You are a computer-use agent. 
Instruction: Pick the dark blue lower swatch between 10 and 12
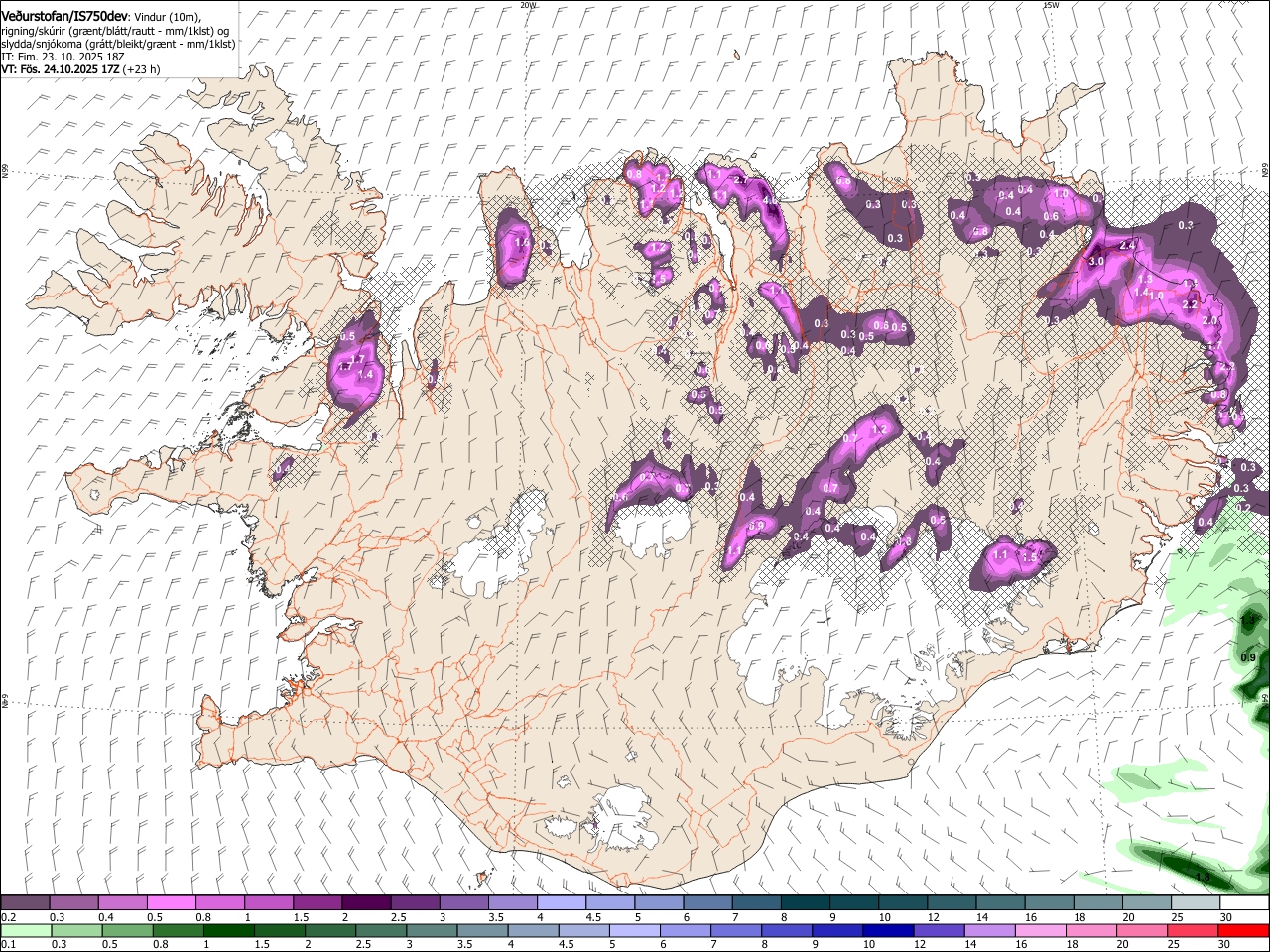pyautogui.click(x=889, y=931)
